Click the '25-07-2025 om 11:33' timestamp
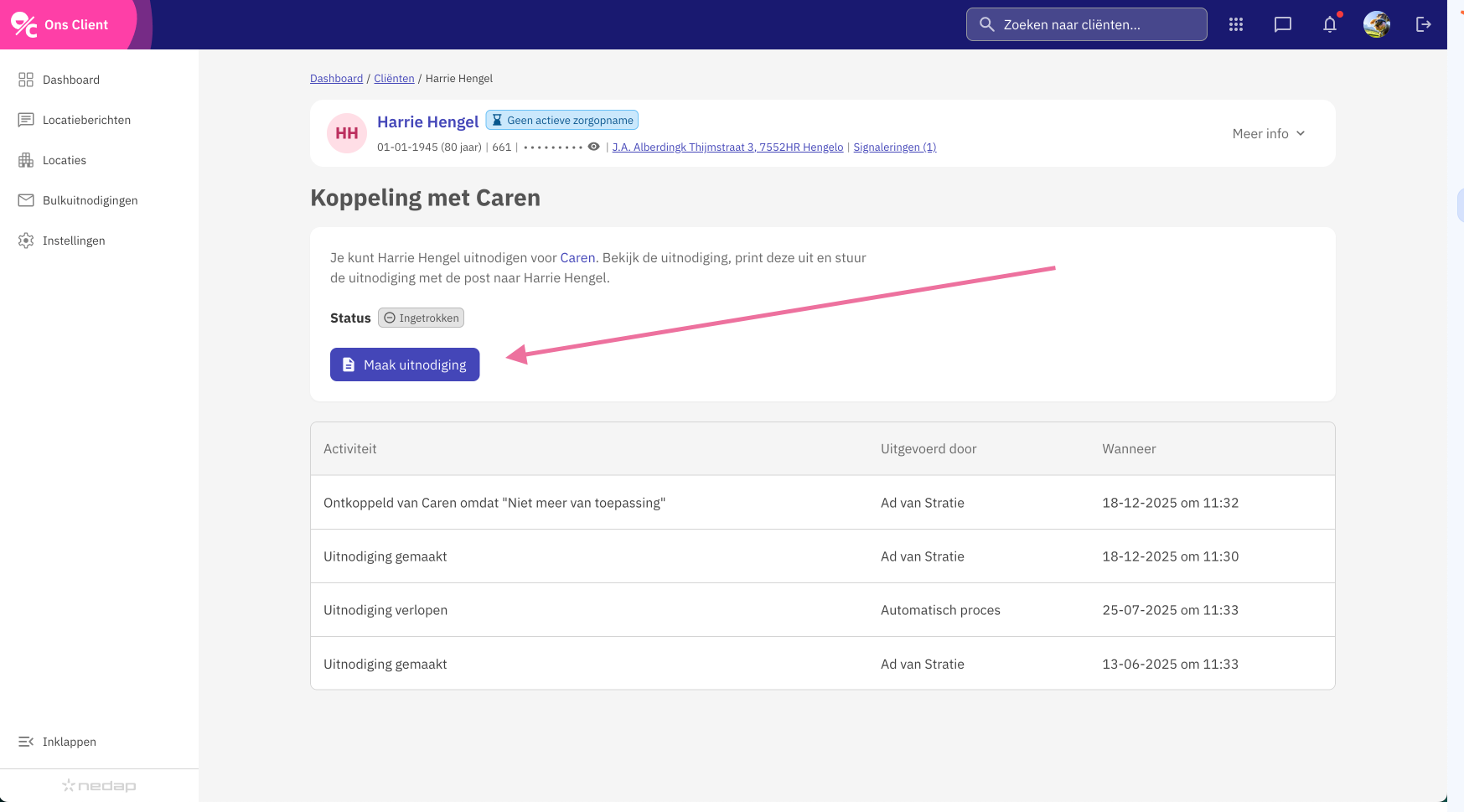1464x812 pixels. 1170,610
